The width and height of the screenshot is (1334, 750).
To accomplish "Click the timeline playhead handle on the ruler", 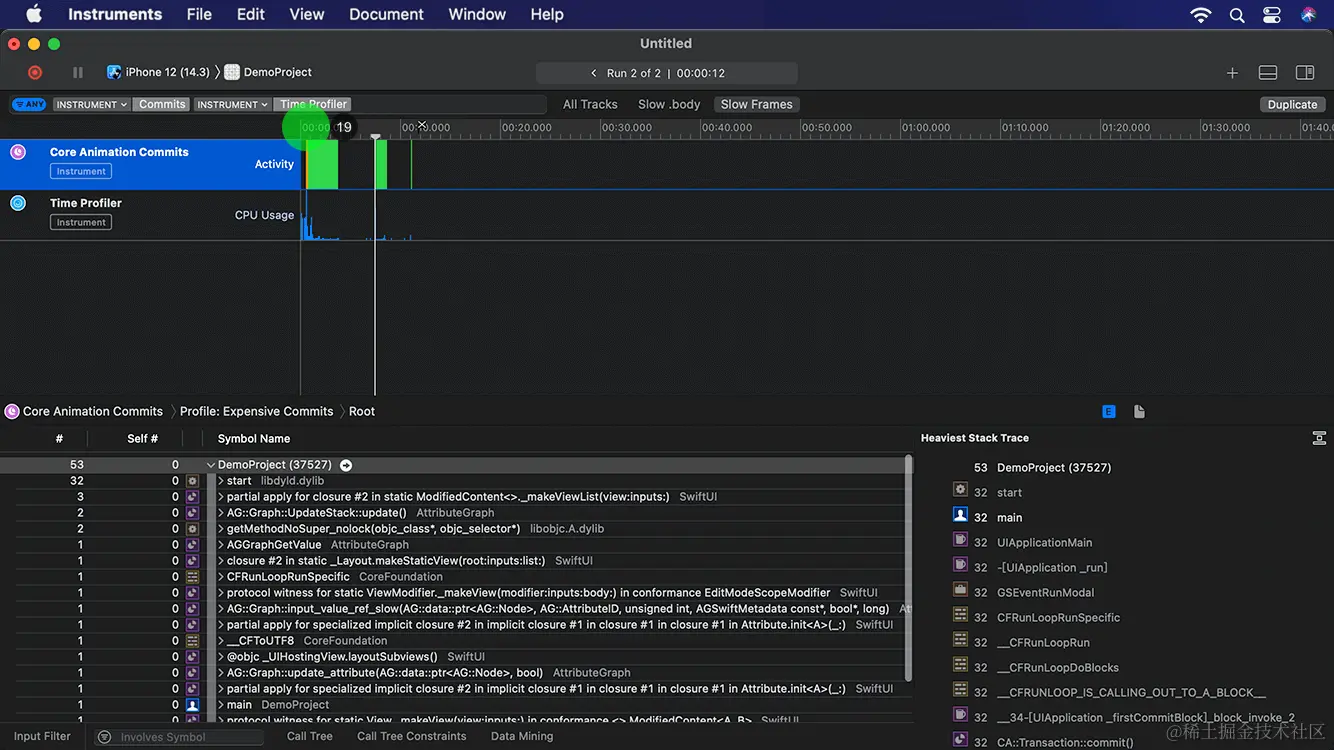I will pos(375,136).
